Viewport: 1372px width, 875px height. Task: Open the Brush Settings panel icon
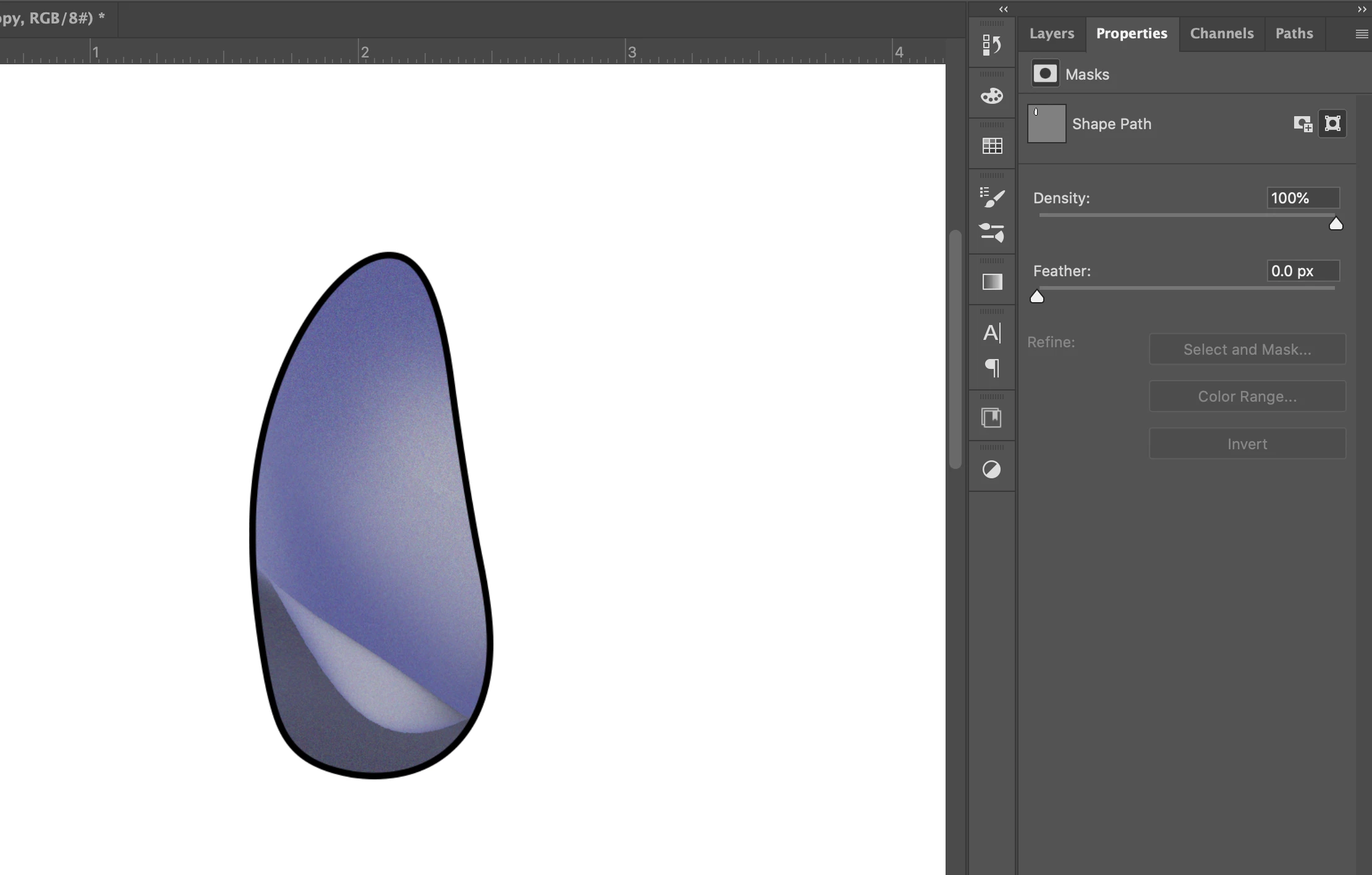(x=992, y=233)
